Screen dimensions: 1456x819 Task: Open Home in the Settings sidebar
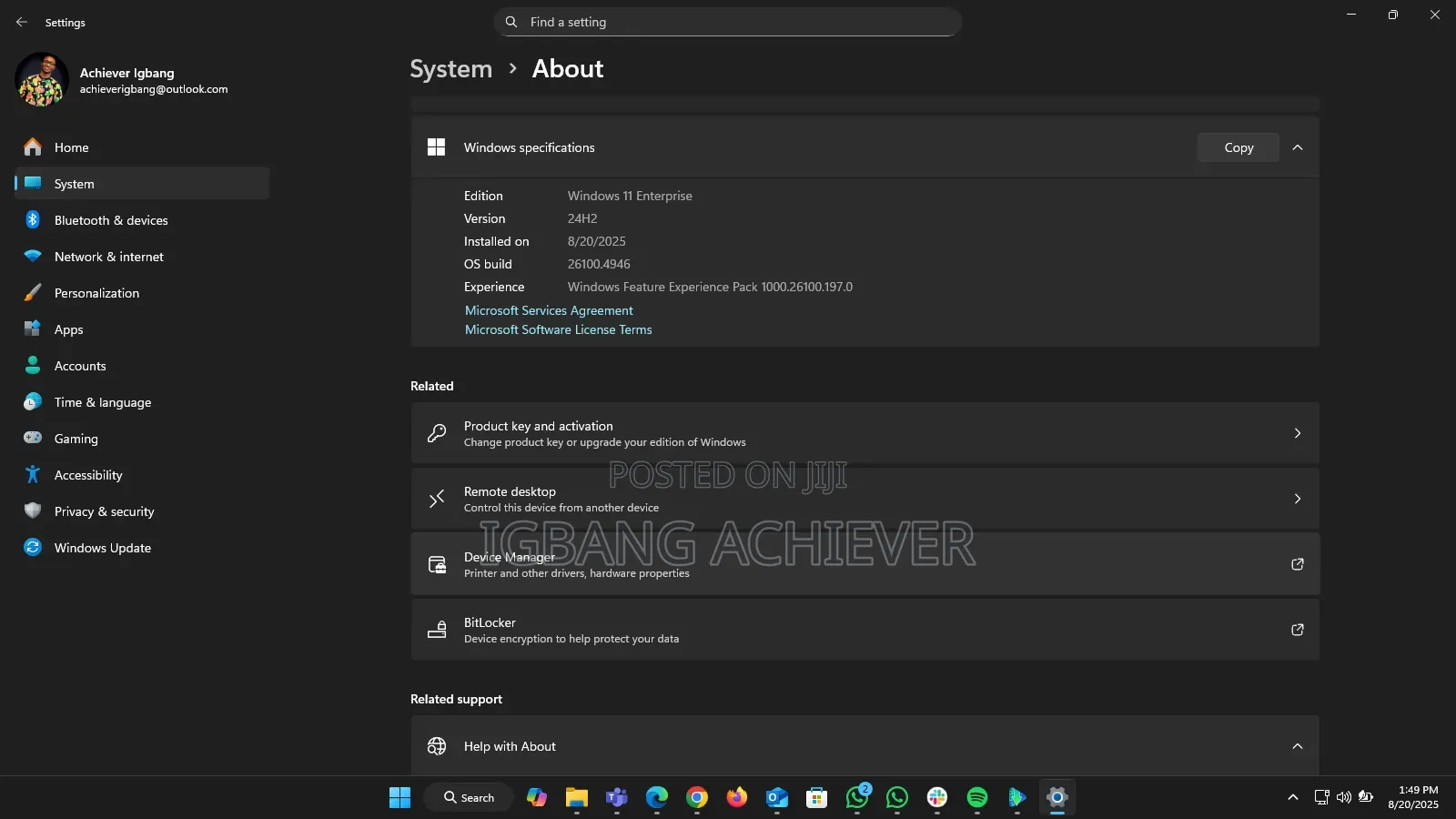click(x=142, y=147)
